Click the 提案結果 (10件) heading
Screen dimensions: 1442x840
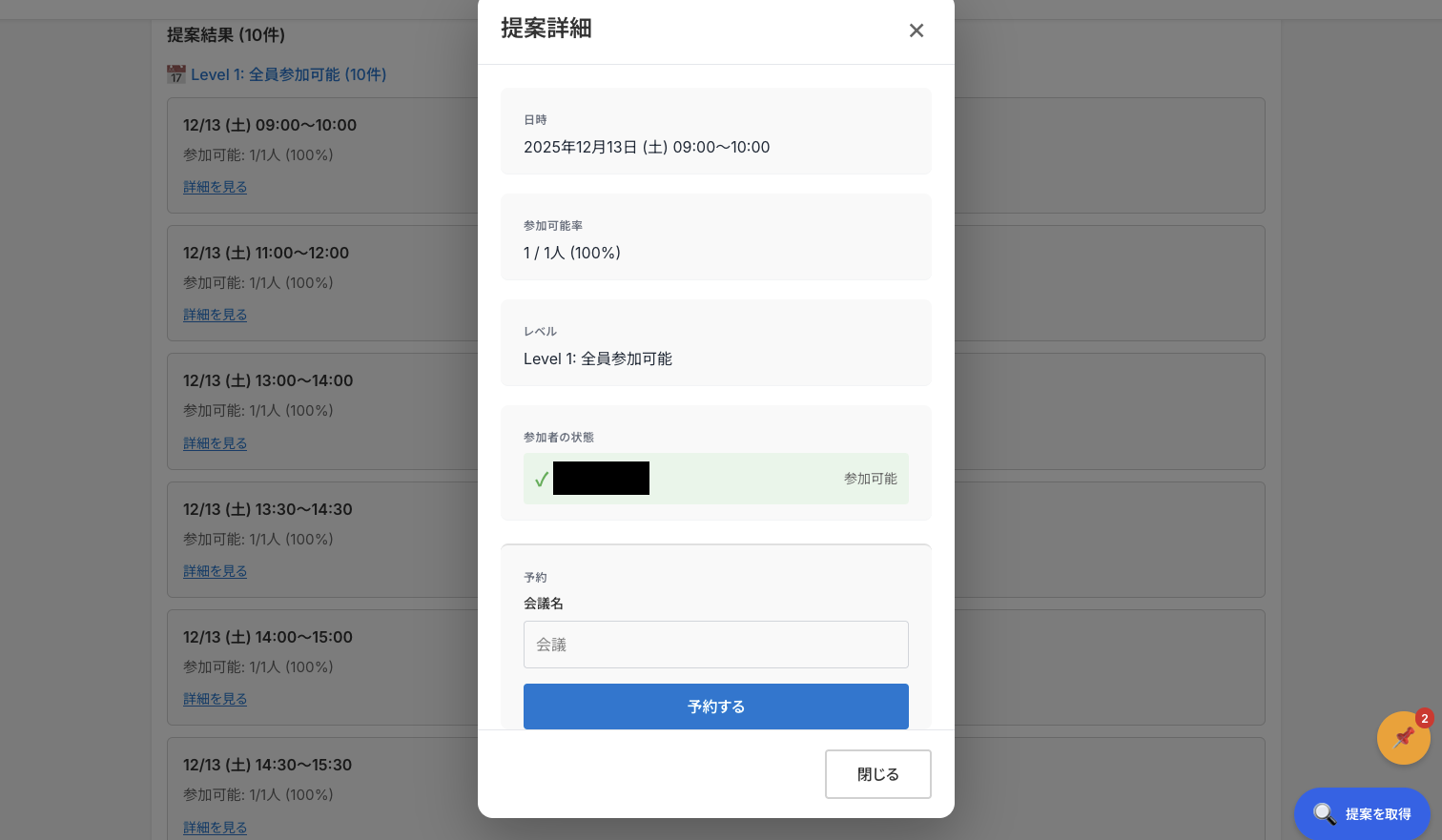coord(226,35)
